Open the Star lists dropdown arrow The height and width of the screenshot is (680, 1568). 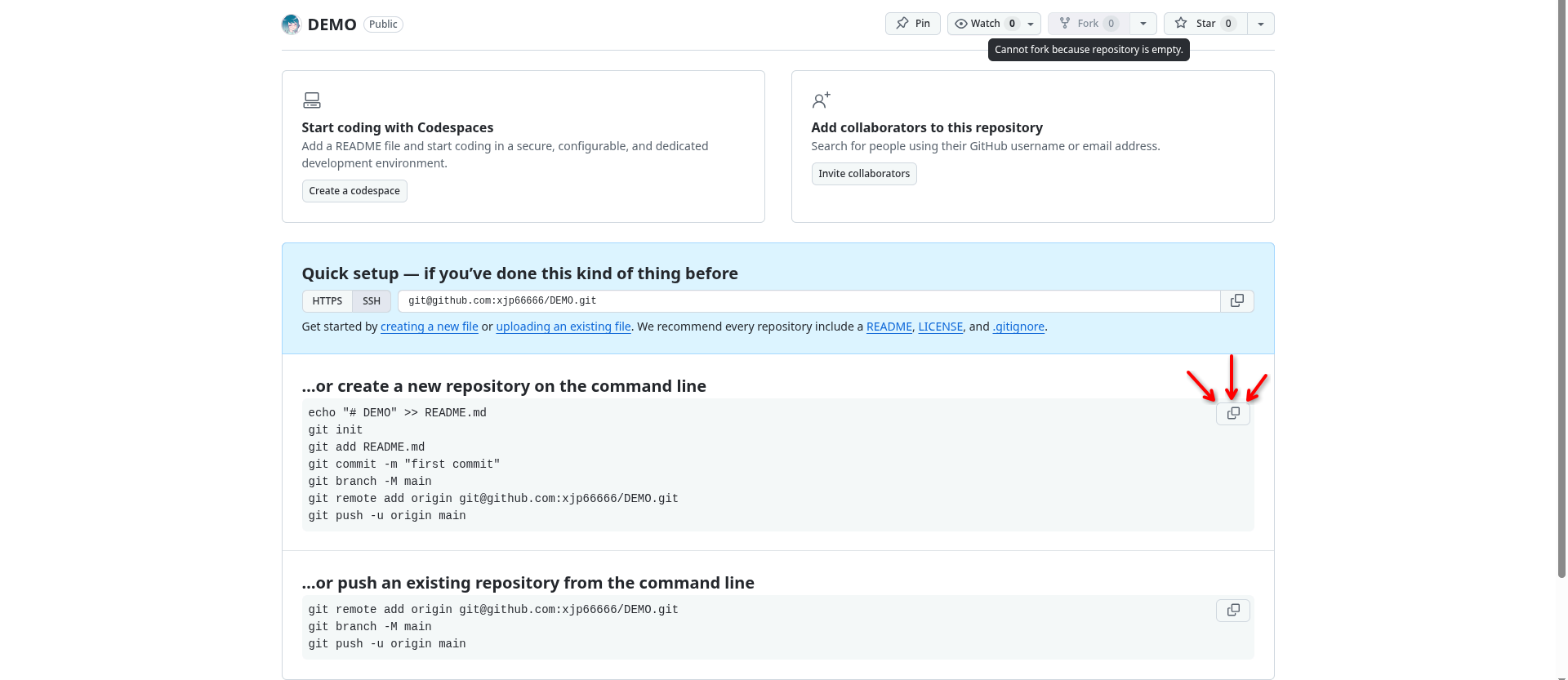click(x=1261, y=24)
